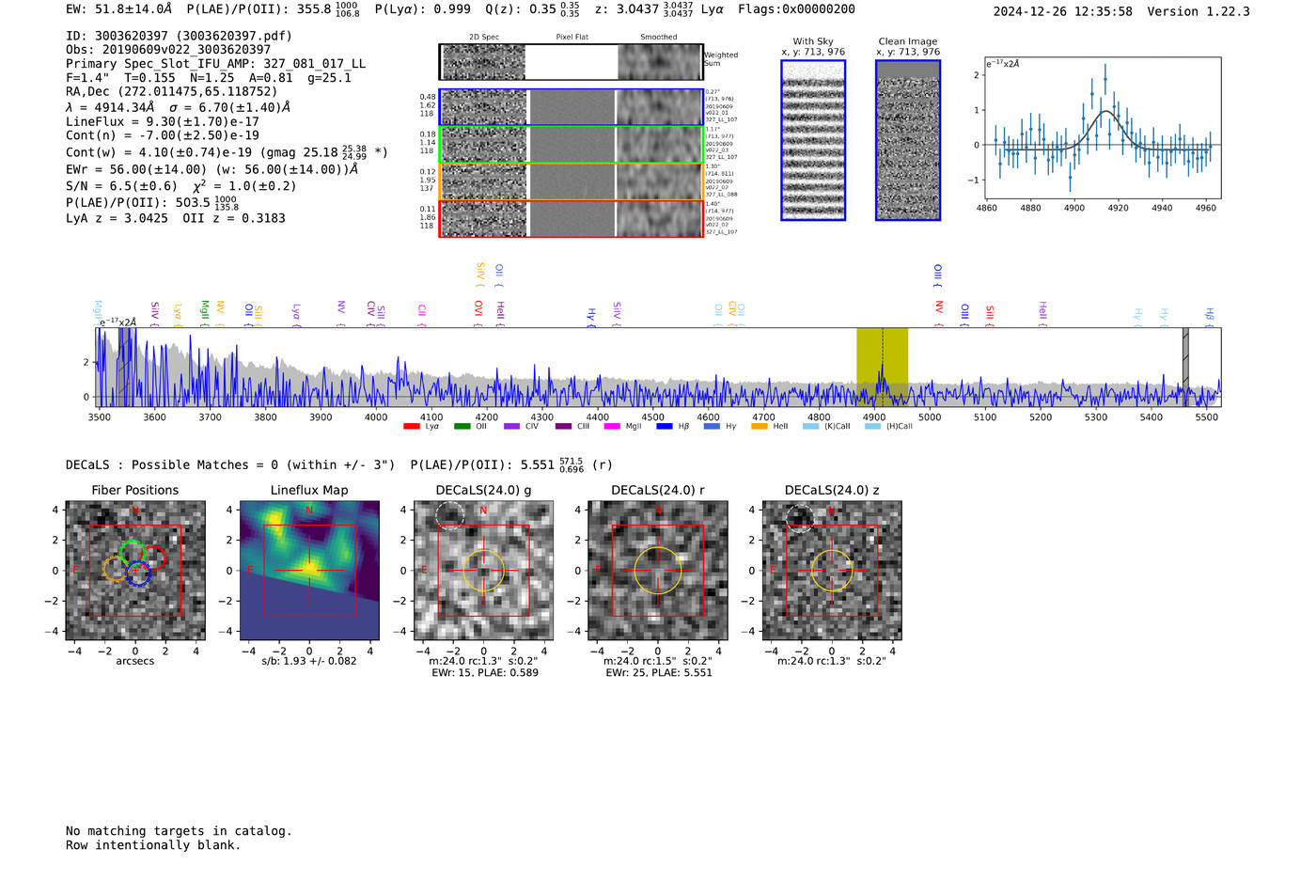Click the arcsecs axis label
The width and height of the screenshot is (1316, 896).
click(135, 661)
